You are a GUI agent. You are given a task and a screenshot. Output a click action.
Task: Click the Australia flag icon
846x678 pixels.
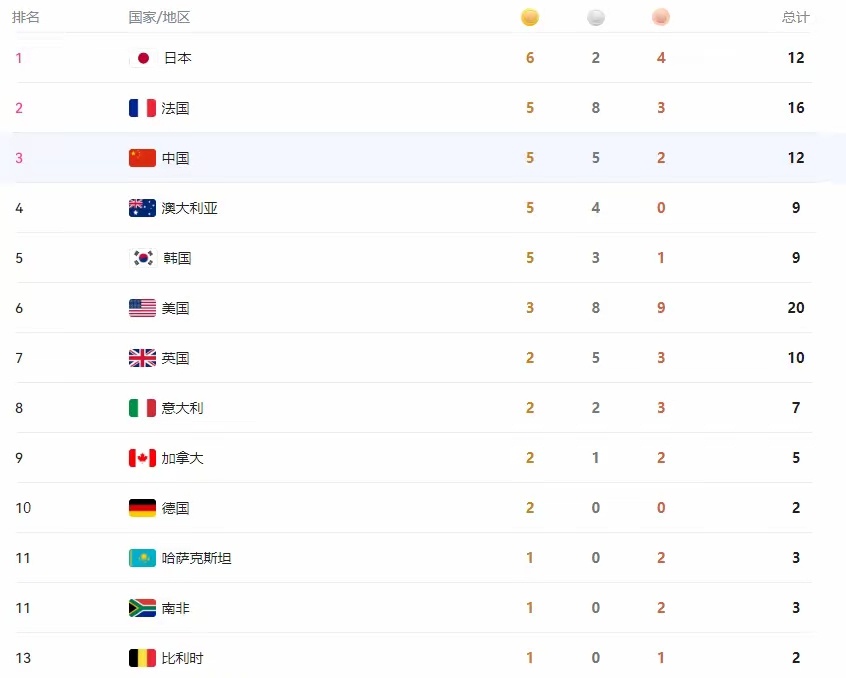coord(142,208)
